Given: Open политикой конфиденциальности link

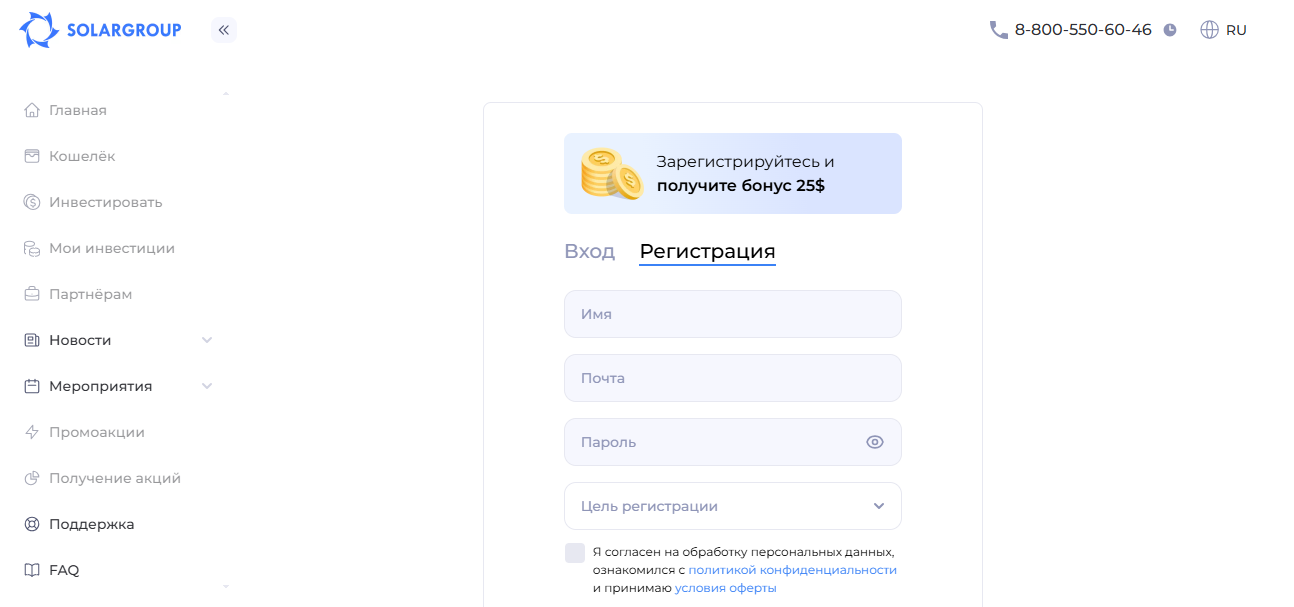Looking at the screenshot, I should pyautogui.click(x=792, y=570).
